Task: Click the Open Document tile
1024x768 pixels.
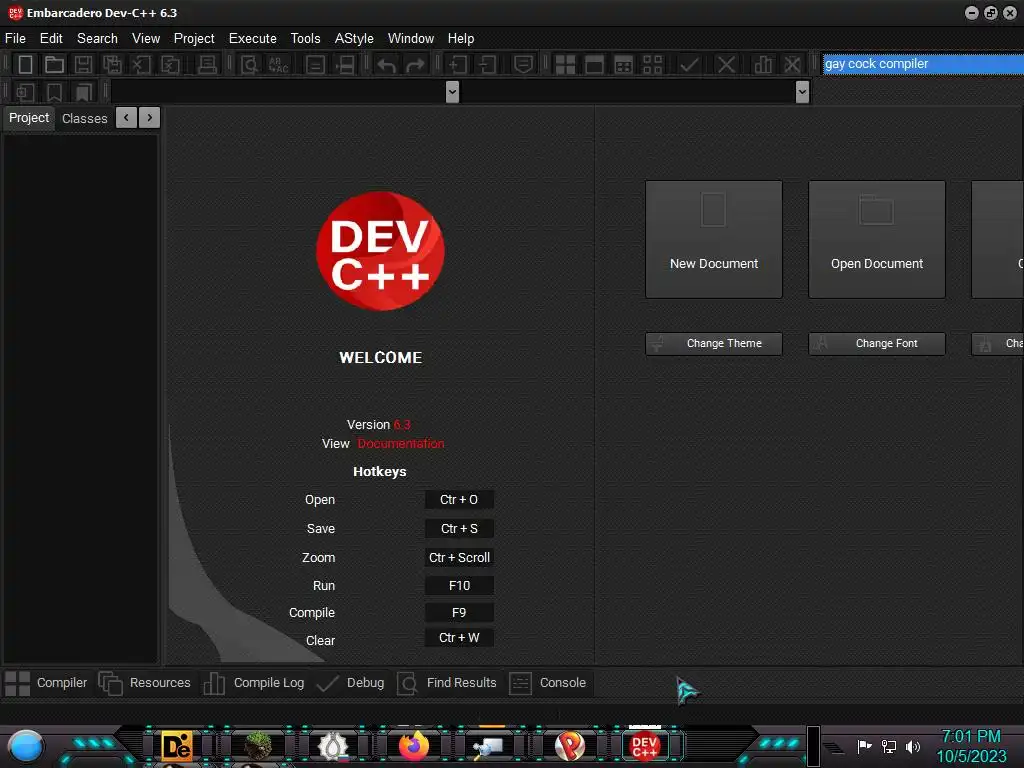Action: [x=877, y=240]
